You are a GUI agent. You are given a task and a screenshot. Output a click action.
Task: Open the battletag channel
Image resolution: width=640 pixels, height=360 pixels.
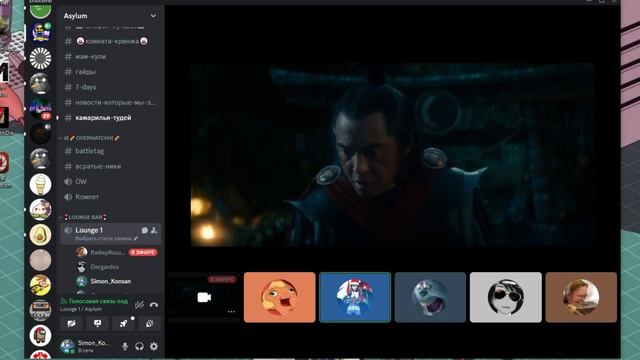pyautogui.click(x=110, y=151)
